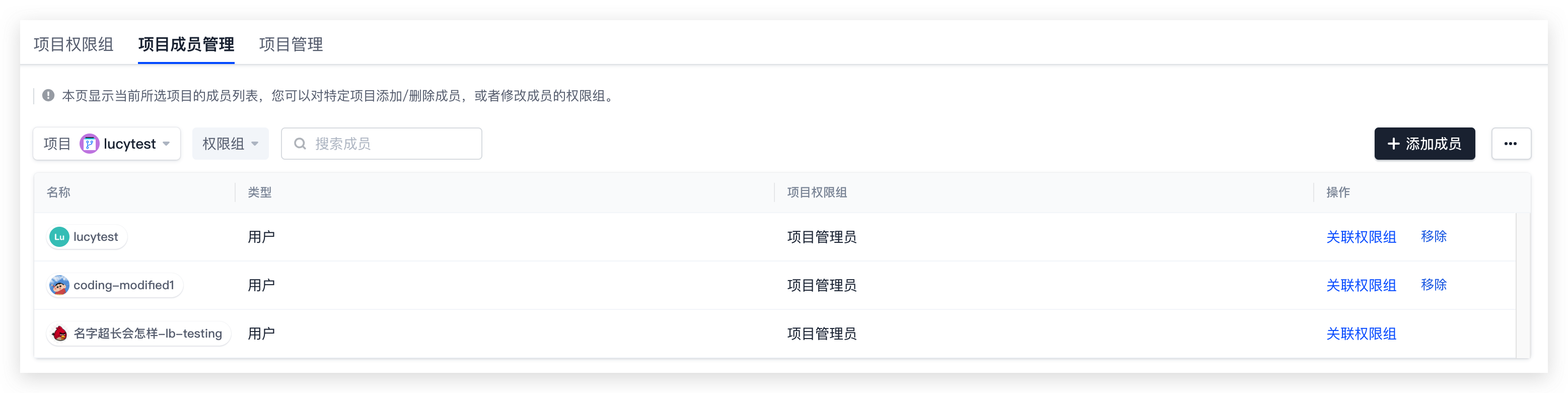Click the lucytest project icon in the selector

pos(90,144)
